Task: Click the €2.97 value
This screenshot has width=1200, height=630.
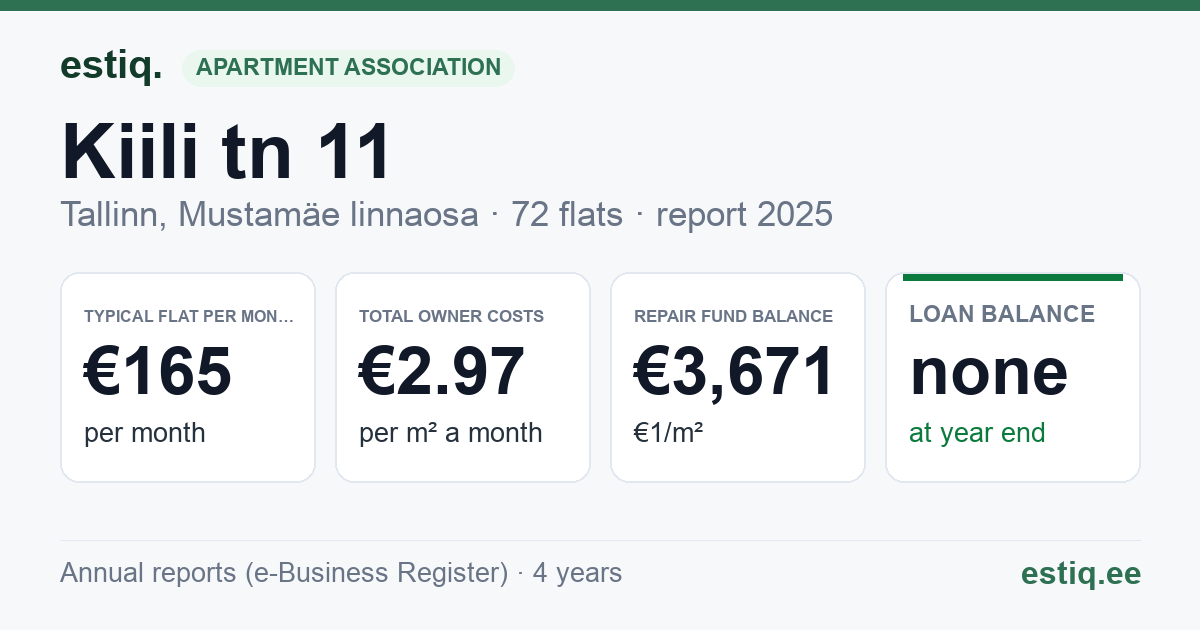Action: 441,371
